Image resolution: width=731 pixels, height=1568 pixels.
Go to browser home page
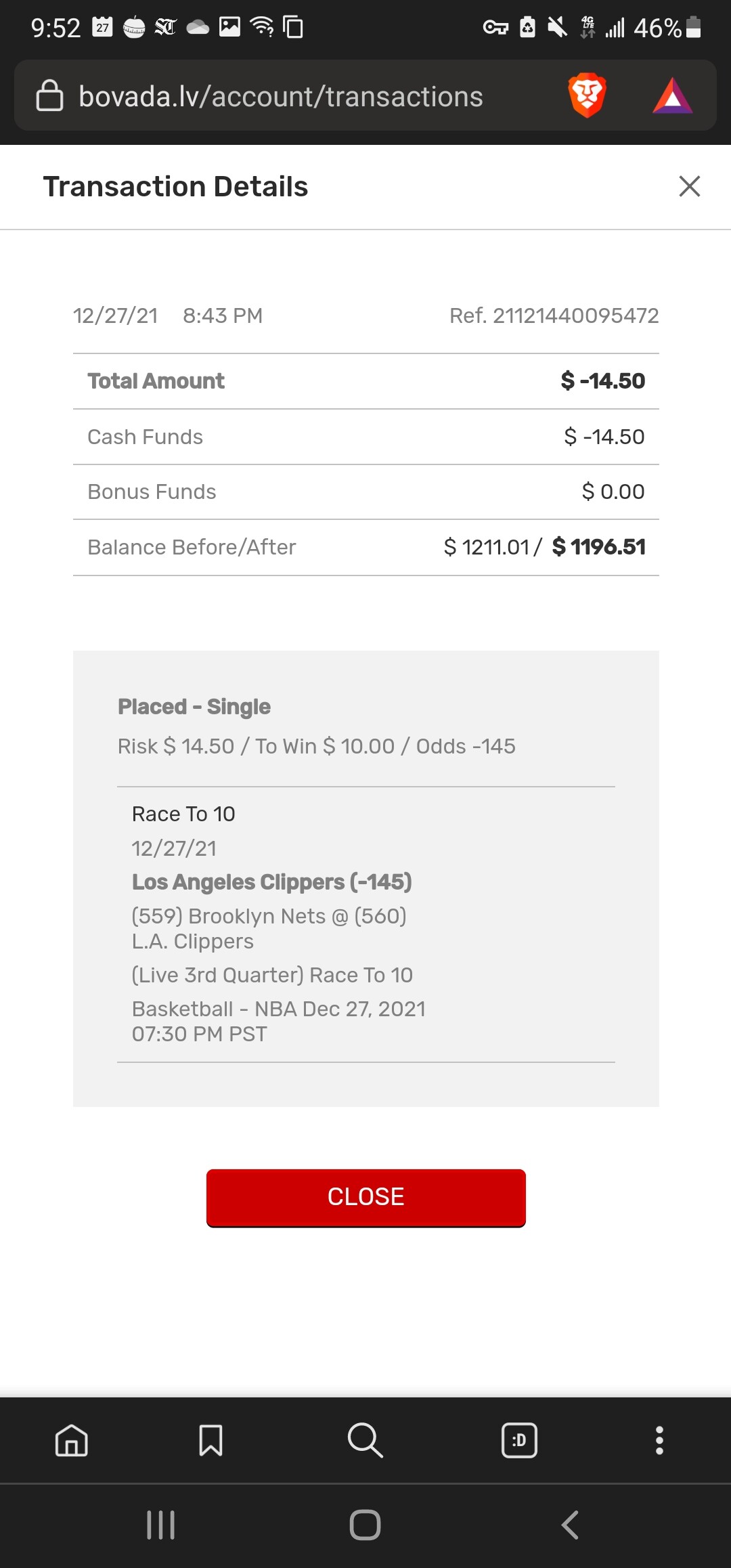click(72, 1440)
